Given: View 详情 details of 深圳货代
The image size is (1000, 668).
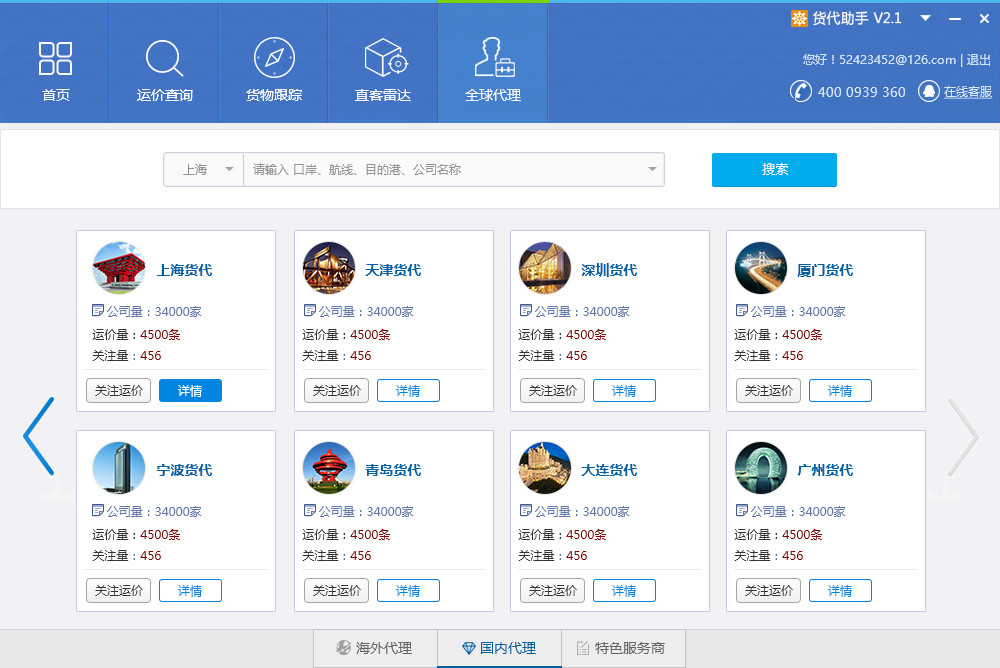Looking at the screenshot, I should [624, 390].
